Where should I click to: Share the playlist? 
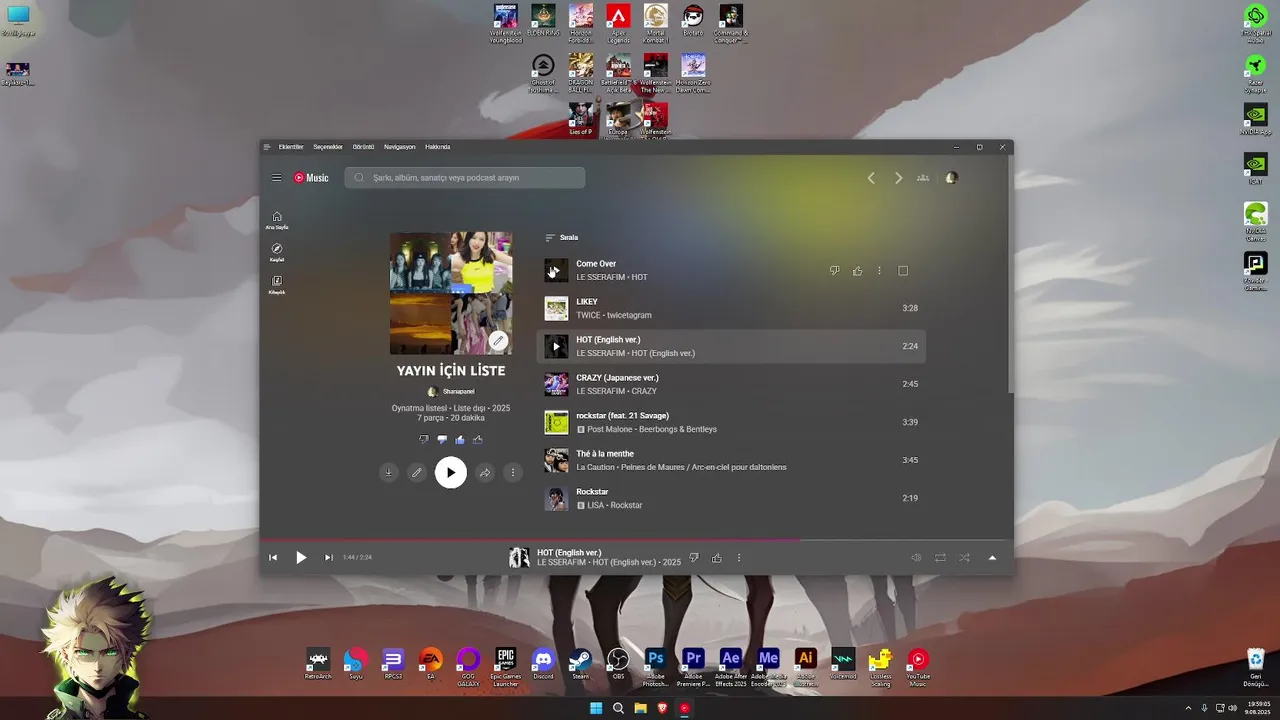pyautogui.click(x=485, y=473)
